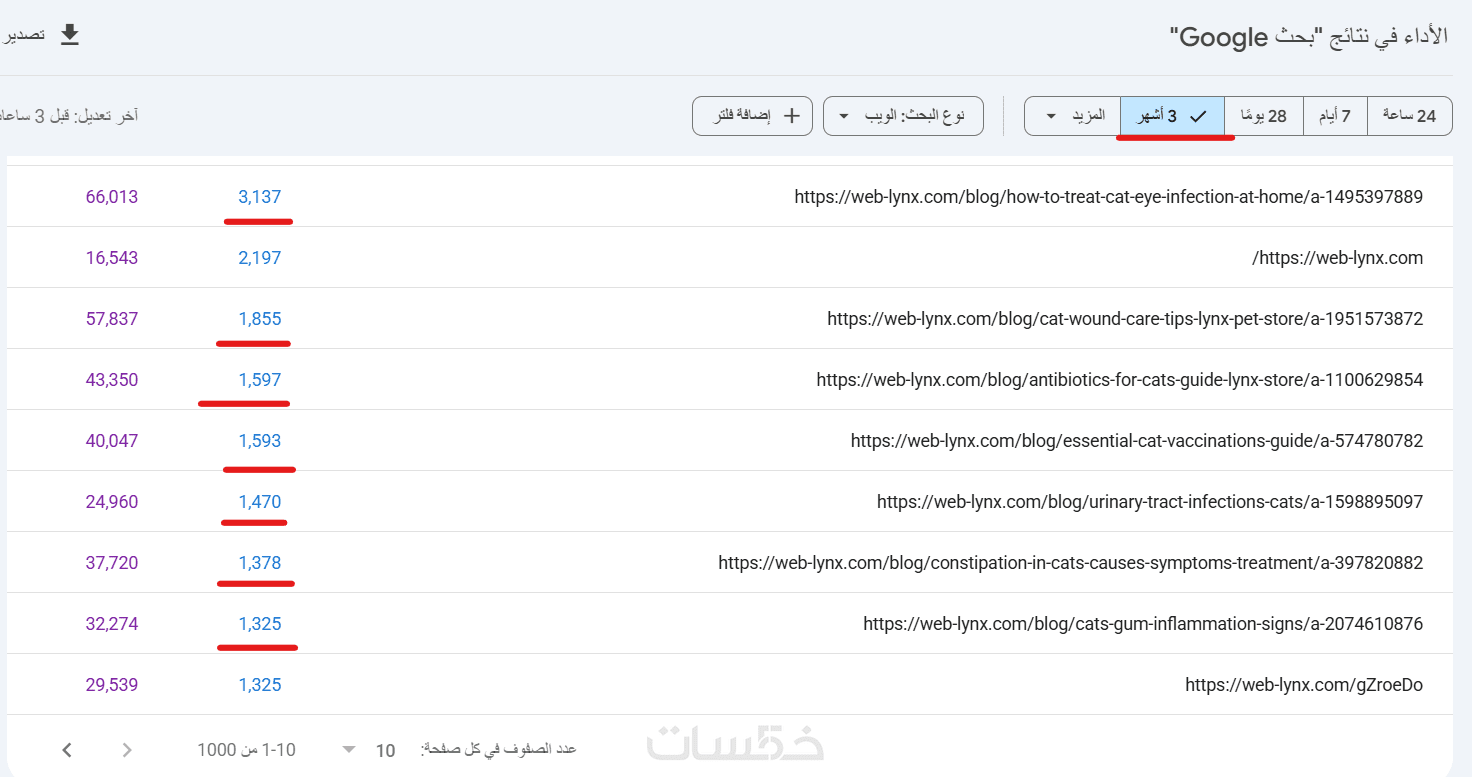This screenshot has height=777, width=1472.
Task: Click the 1,855 clicks value
Action: (x=260, y=319)
